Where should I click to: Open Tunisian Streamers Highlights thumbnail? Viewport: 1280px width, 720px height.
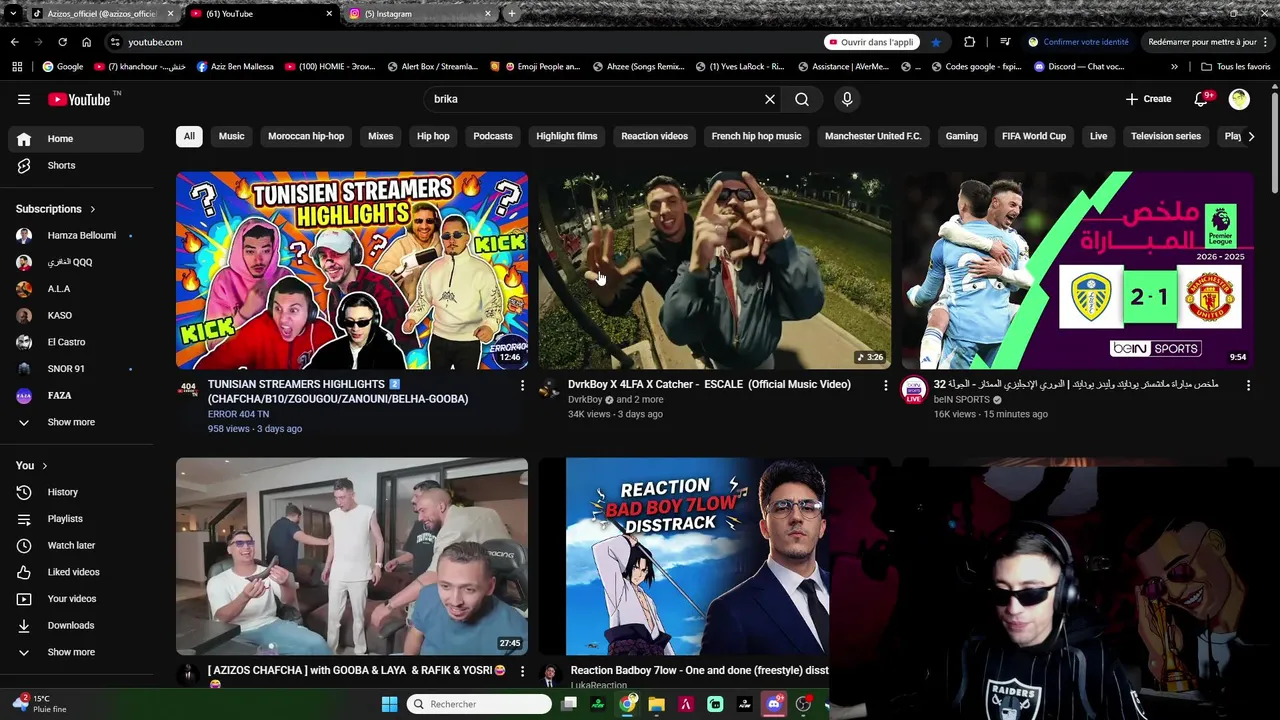352,270
